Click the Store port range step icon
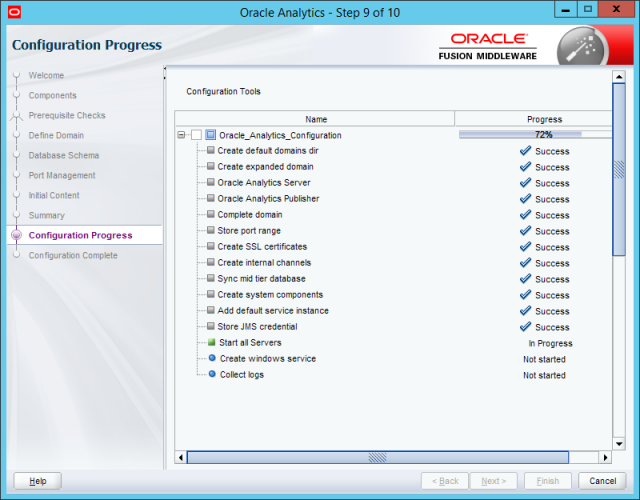 tap(211, 230)
